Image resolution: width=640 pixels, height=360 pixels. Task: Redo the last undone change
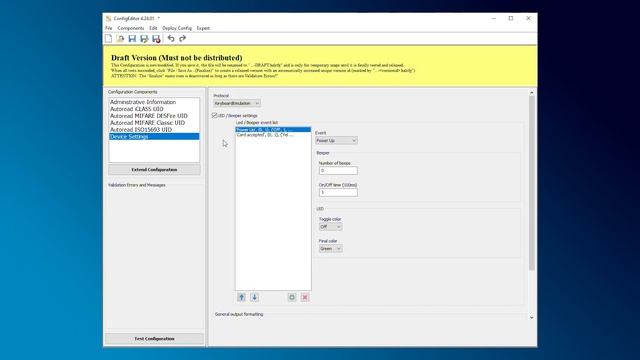click(182, 38)
